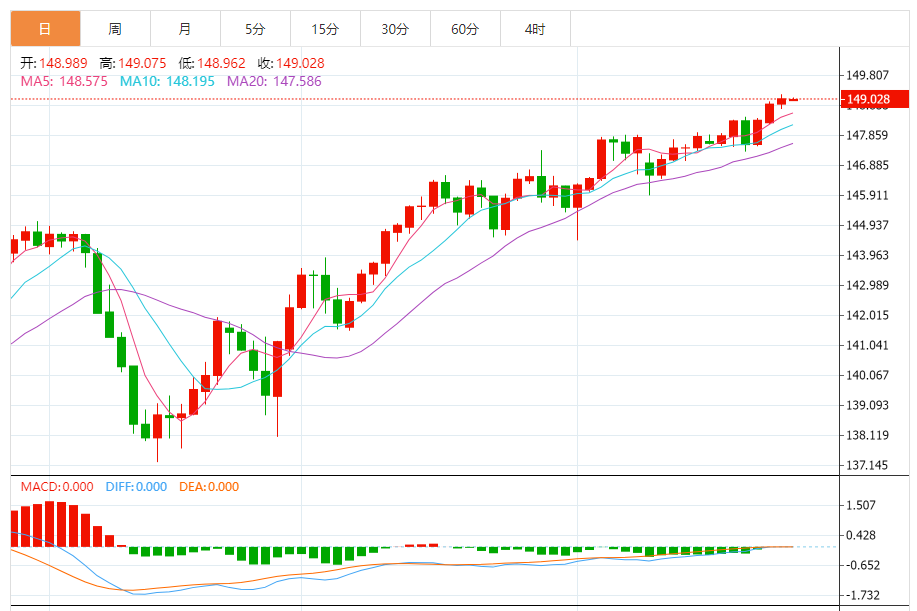Click the MA20: 147.586 indicator label
The image size is (917, 611).
click(x=274, y=81)
